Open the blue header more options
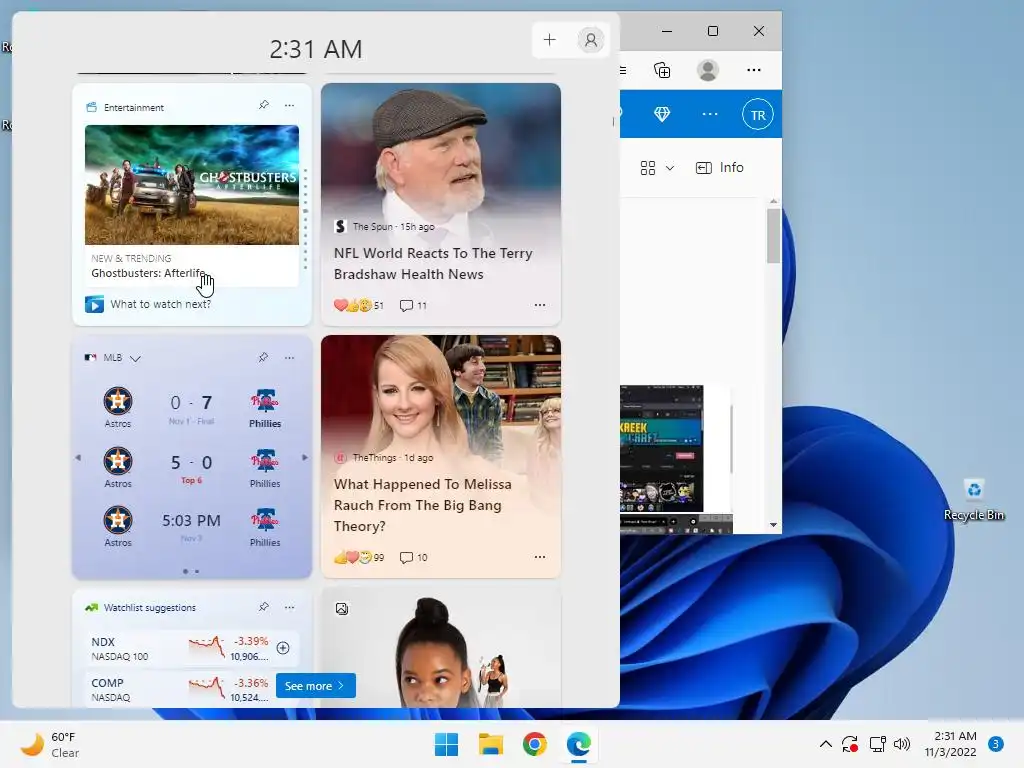The height and width of the screenshot is (768, 1024). (710, 114)
